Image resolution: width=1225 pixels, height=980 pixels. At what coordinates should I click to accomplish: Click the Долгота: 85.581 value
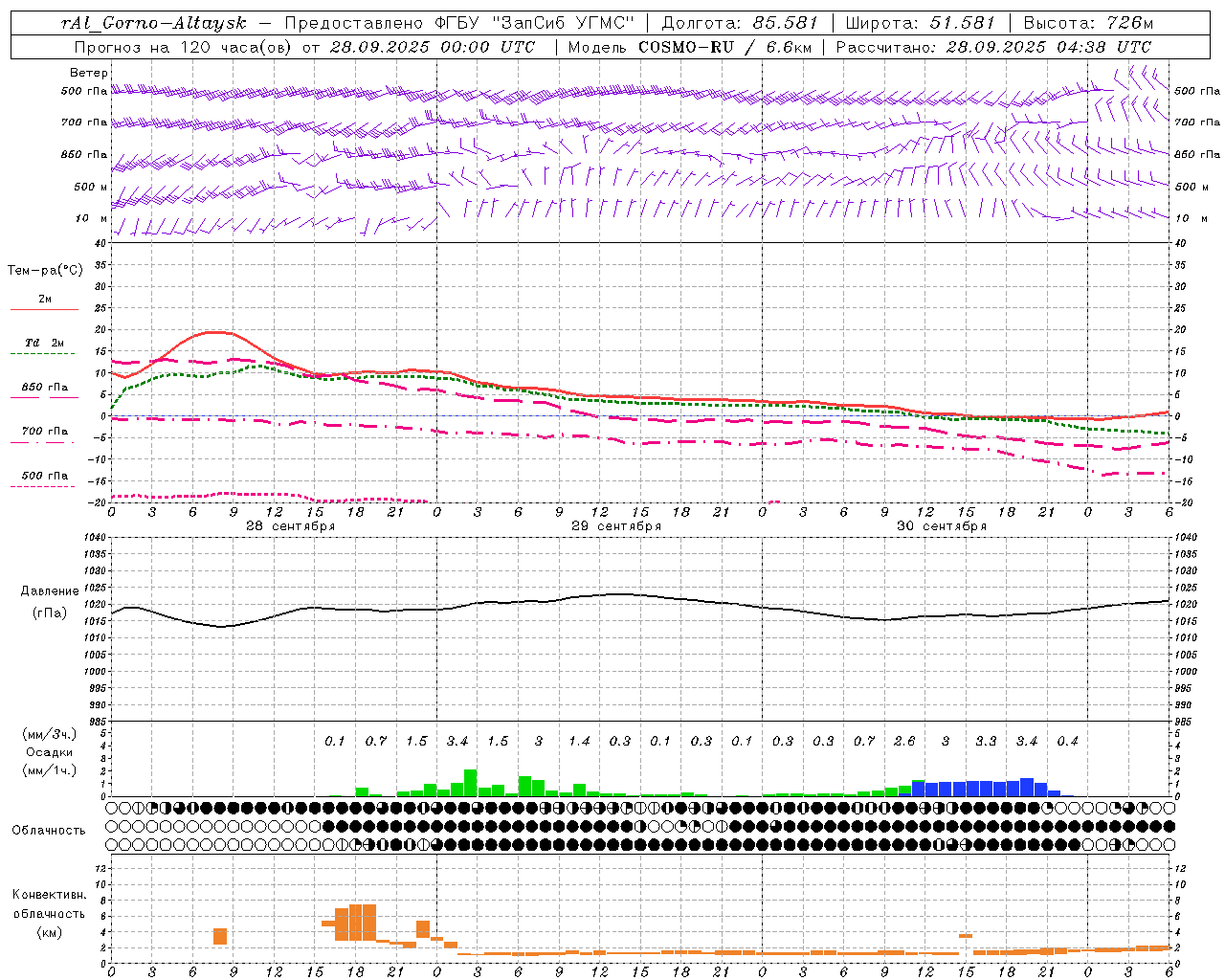click(740, 23)
